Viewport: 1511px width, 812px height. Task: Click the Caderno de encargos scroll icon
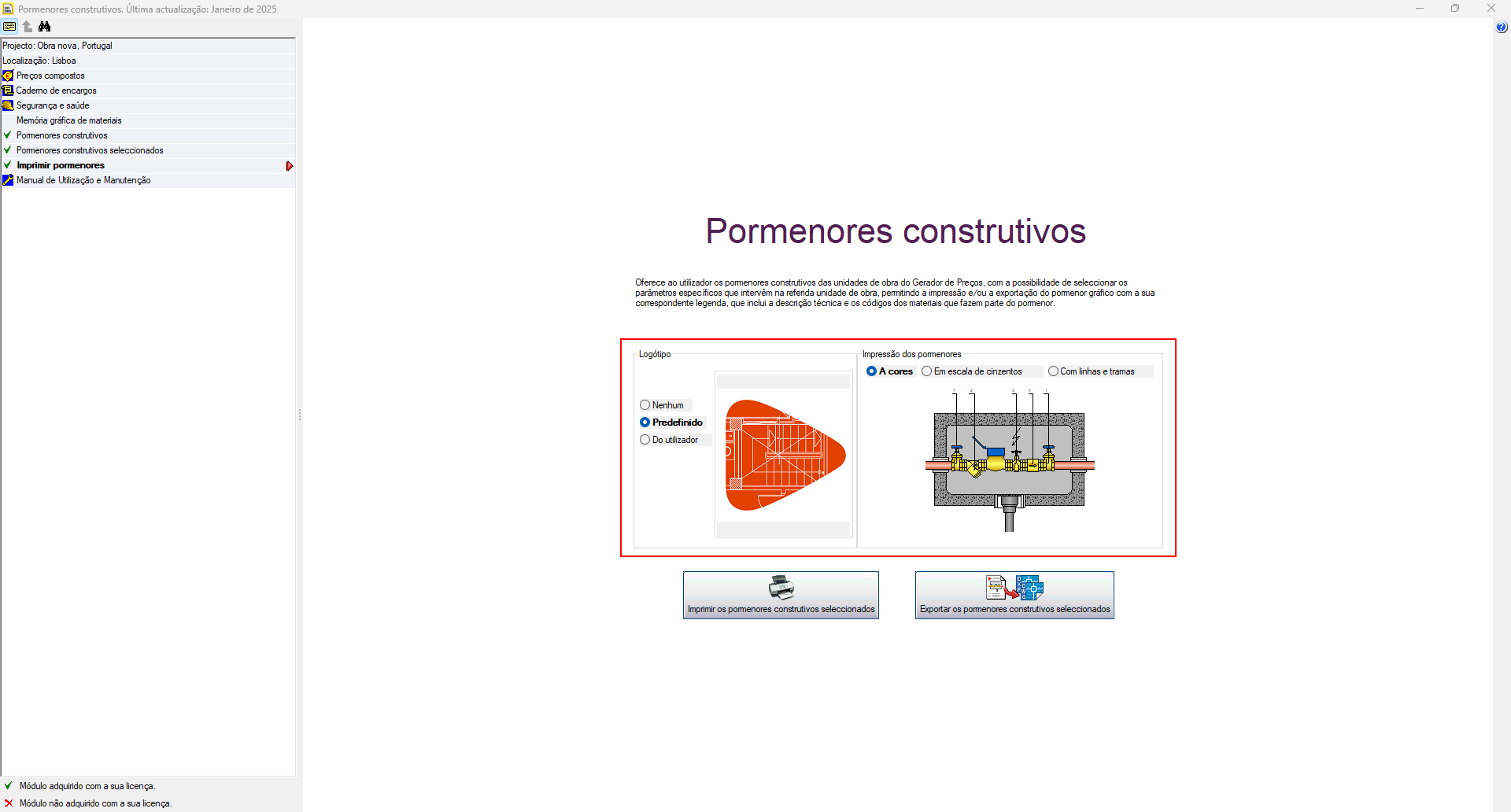point(8,90)
